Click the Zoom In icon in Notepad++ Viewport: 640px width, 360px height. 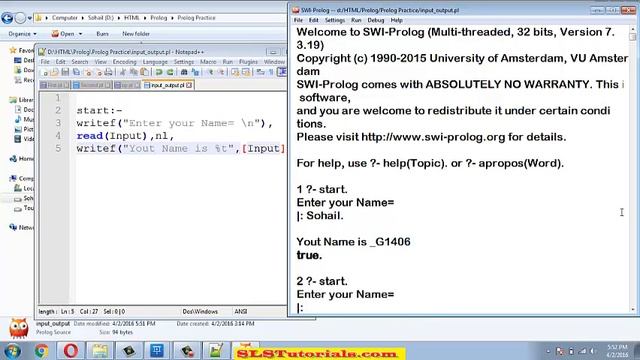click(210, 72)
